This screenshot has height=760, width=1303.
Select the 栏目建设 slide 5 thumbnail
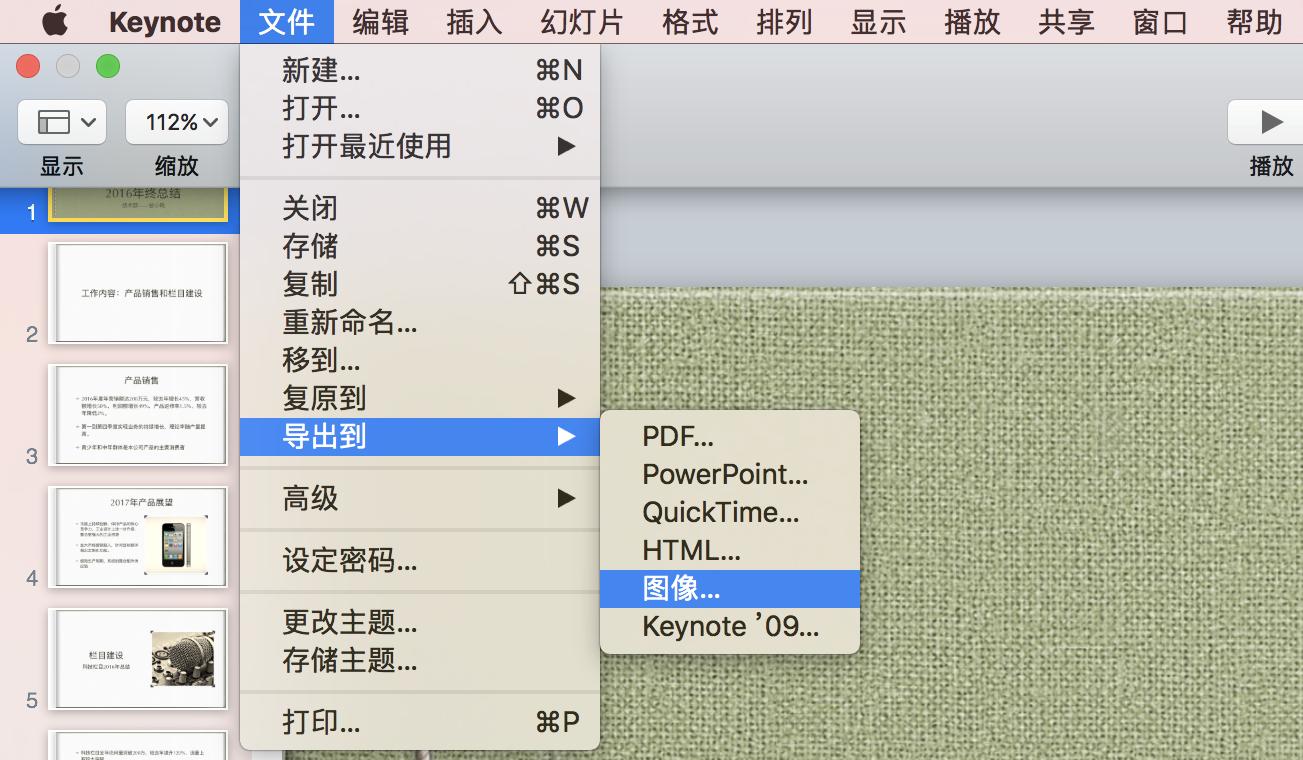[x=138, y=659]
